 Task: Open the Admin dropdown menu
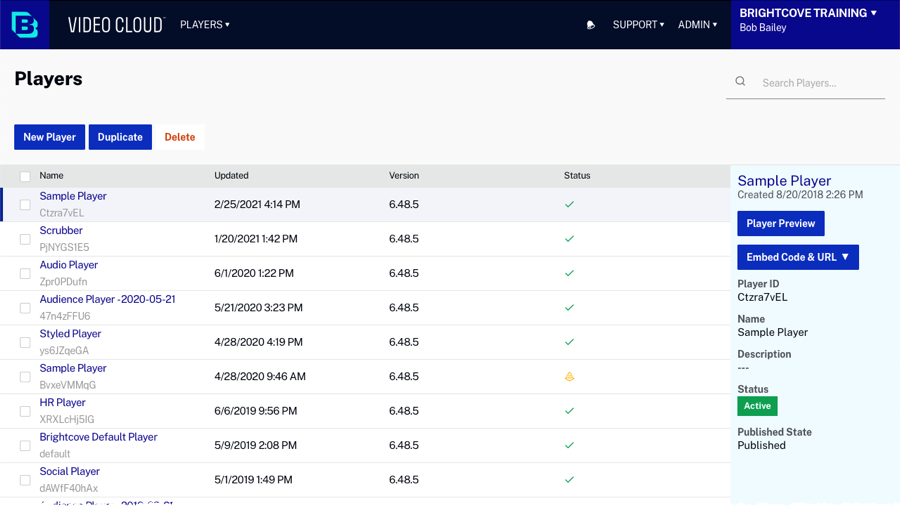[x=697, y=25]
